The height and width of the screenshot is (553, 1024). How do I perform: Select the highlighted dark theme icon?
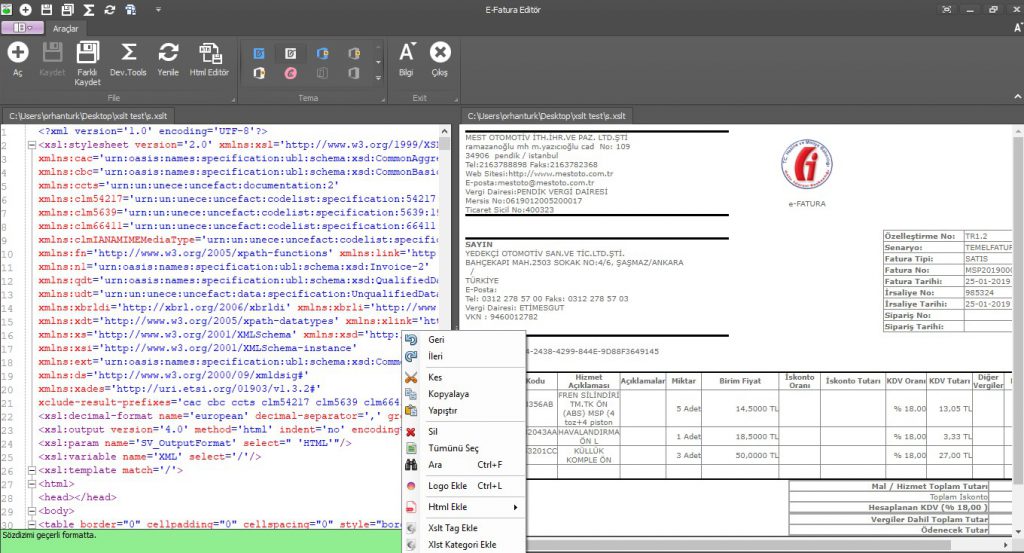point(291,54)
